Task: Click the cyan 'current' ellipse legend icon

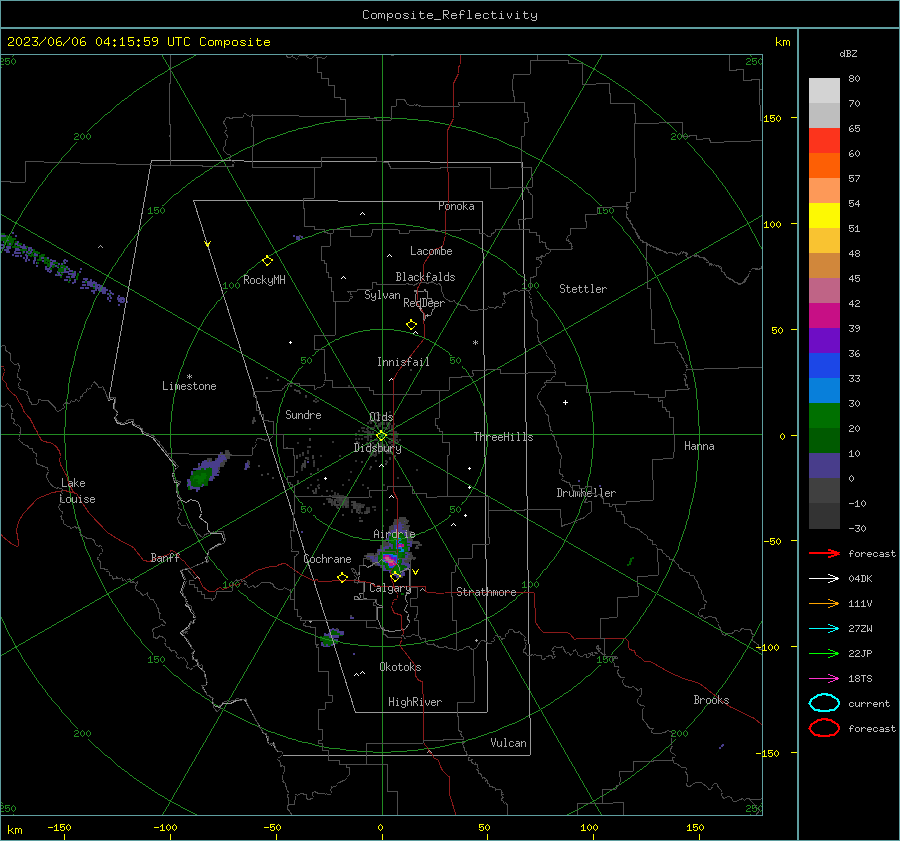Action: point(824,703)
